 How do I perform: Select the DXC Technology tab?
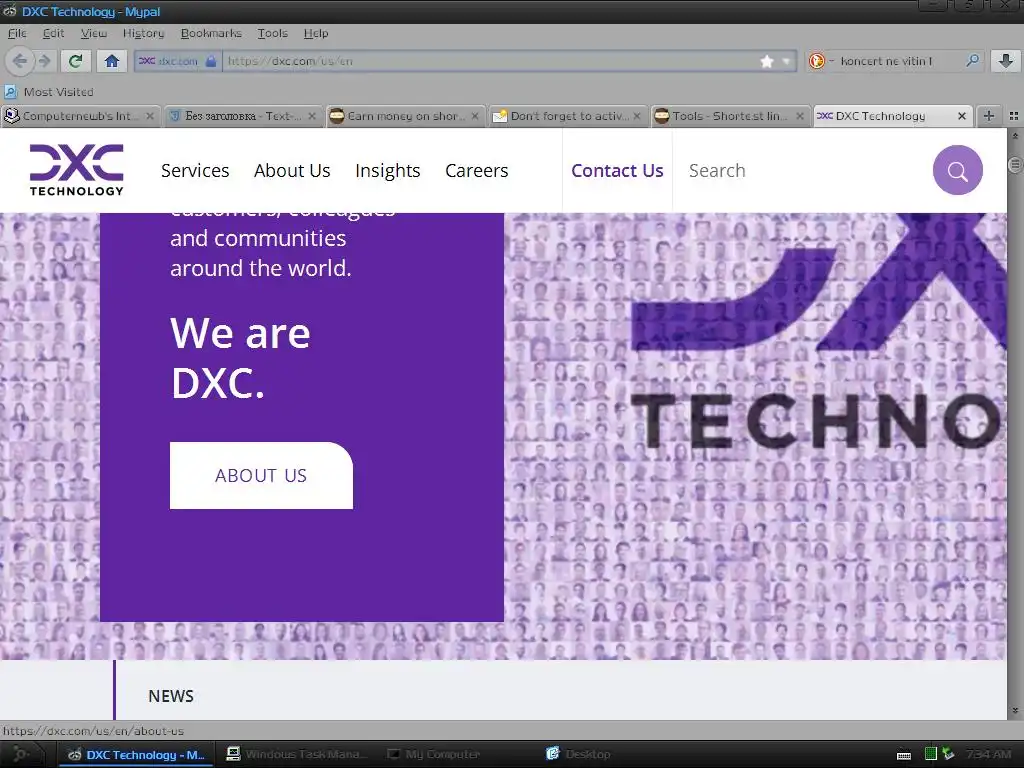[892, 116]
